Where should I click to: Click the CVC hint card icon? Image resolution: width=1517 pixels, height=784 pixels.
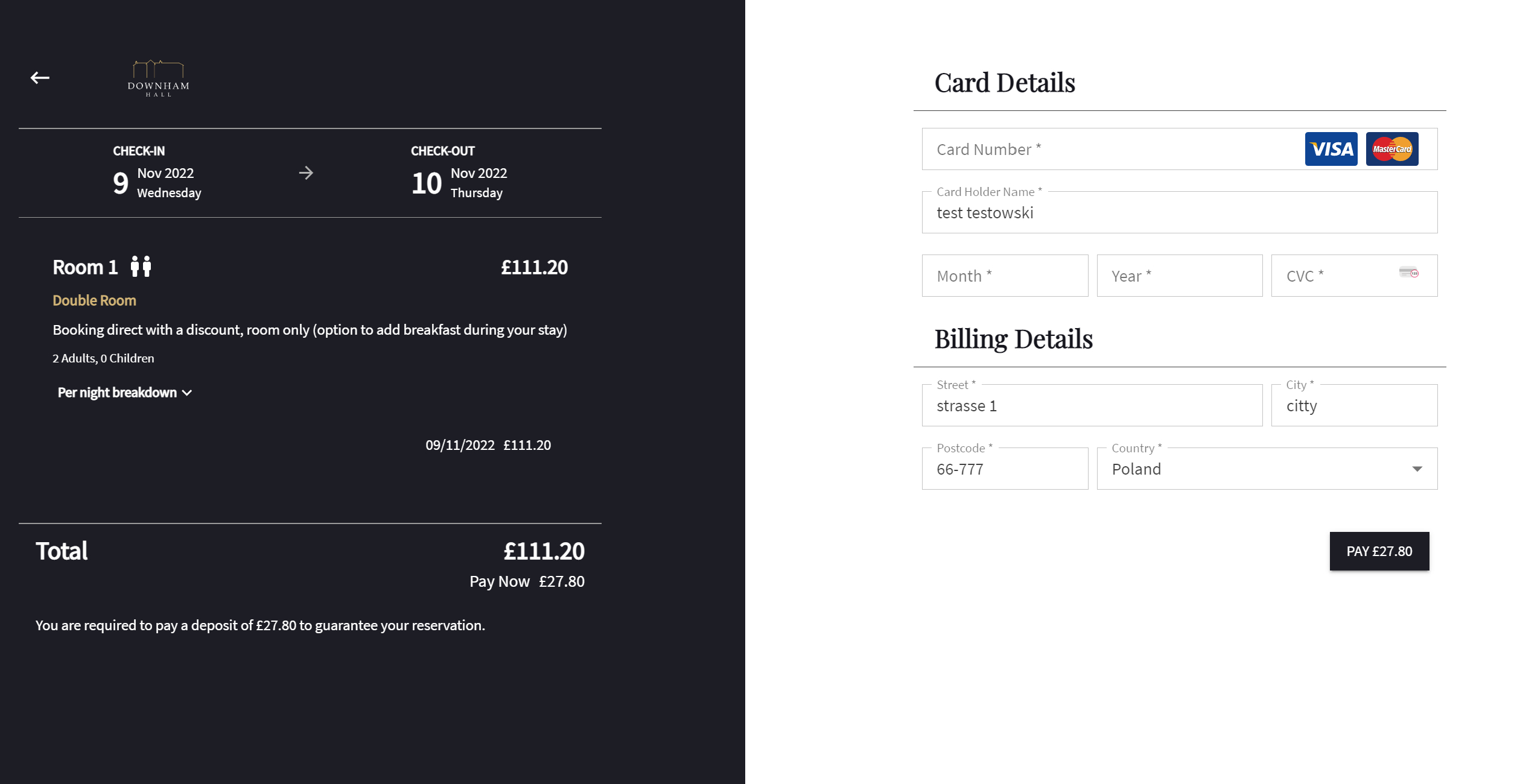(x=1408, y=273)
